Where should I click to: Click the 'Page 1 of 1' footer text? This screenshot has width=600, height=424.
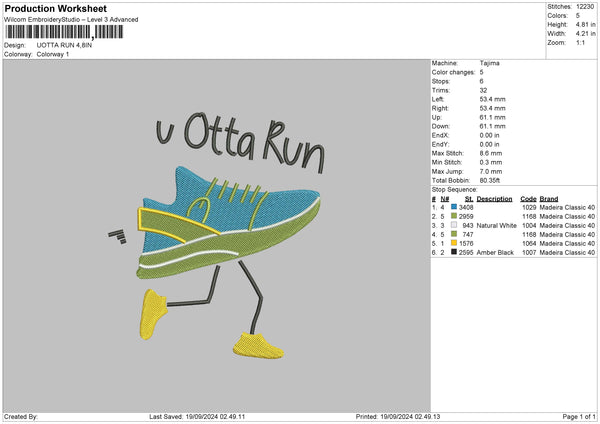574,416
